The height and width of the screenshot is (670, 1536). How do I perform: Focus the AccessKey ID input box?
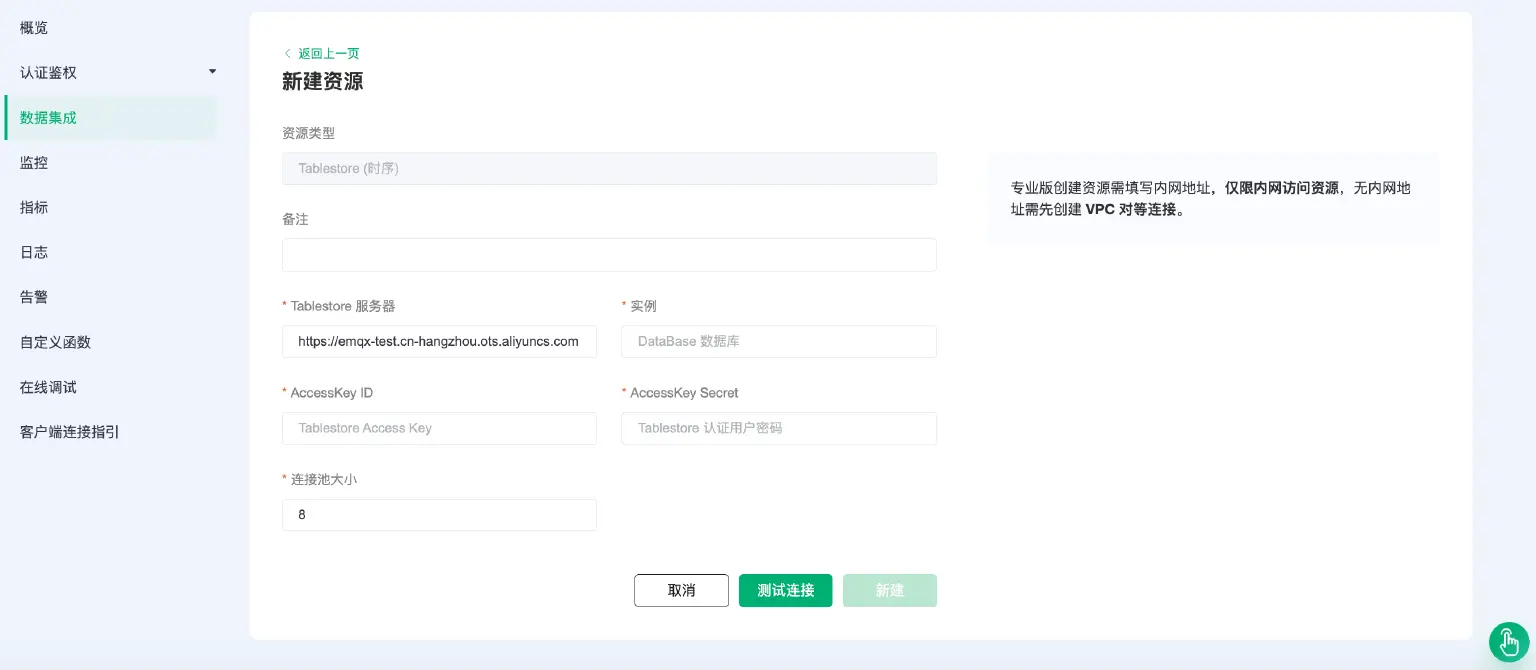pyautogui.click(x=439, y=428)
